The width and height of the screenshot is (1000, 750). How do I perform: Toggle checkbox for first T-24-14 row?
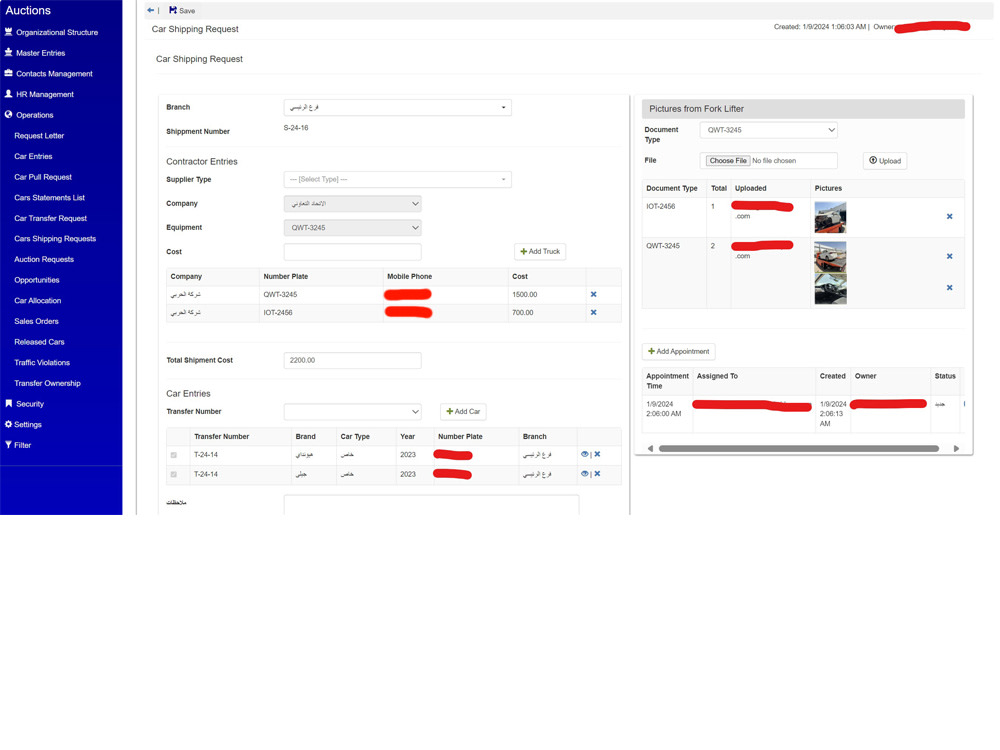coord(173,455)
